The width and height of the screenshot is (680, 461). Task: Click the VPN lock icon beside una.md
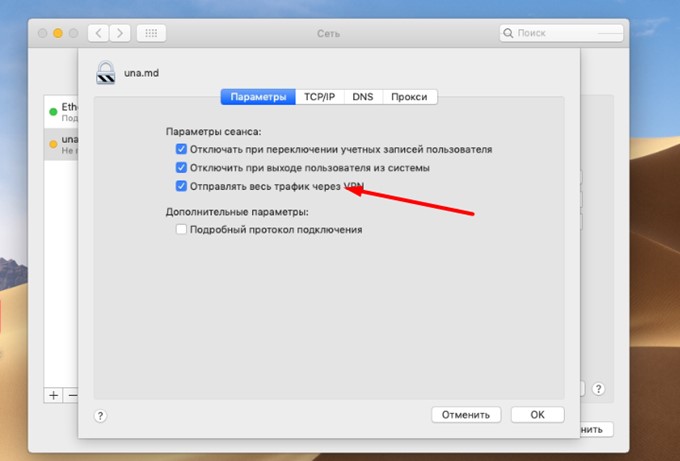coord(105,72)
